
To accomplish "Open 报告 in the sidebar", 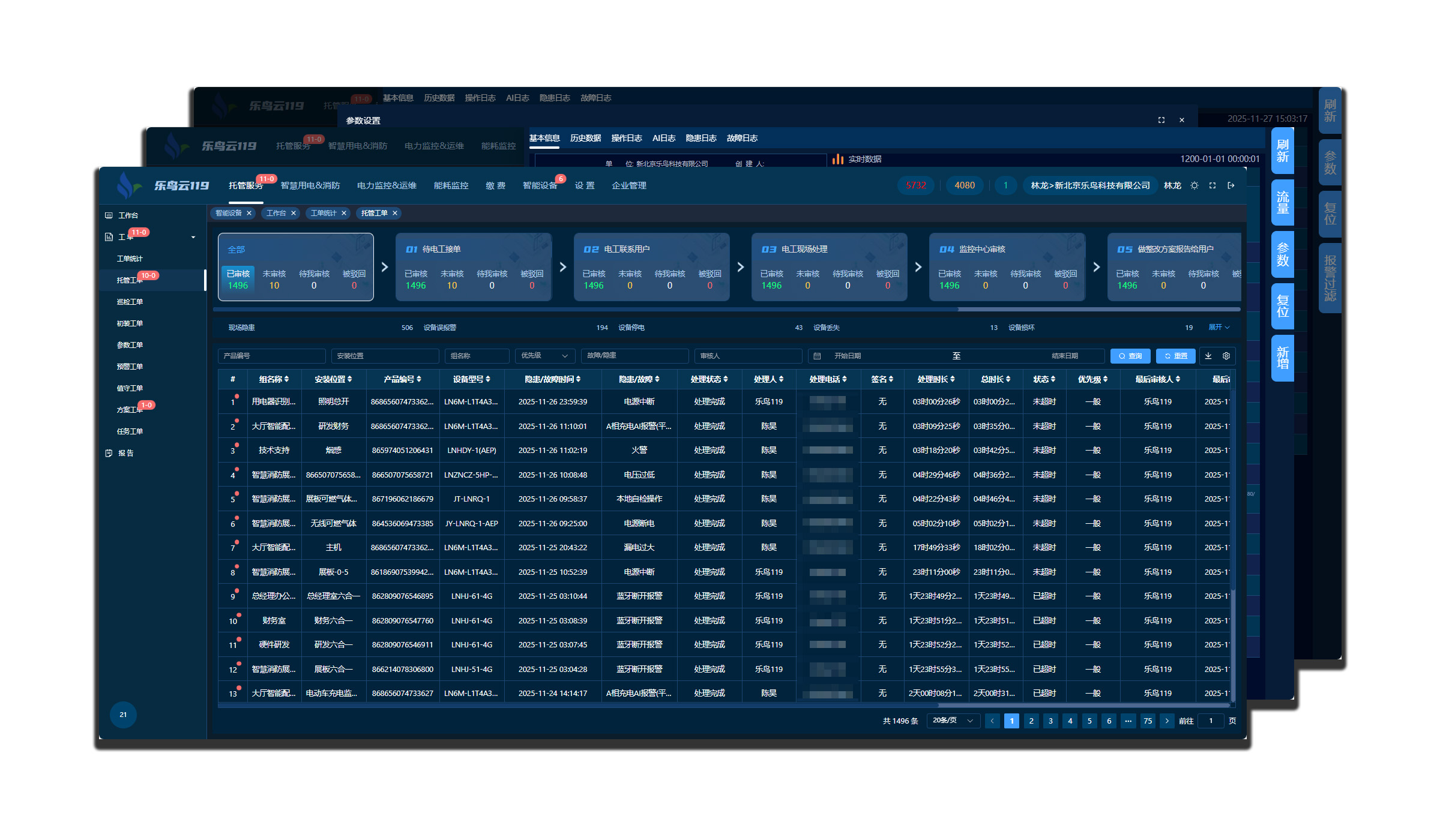I will point(125,453).
